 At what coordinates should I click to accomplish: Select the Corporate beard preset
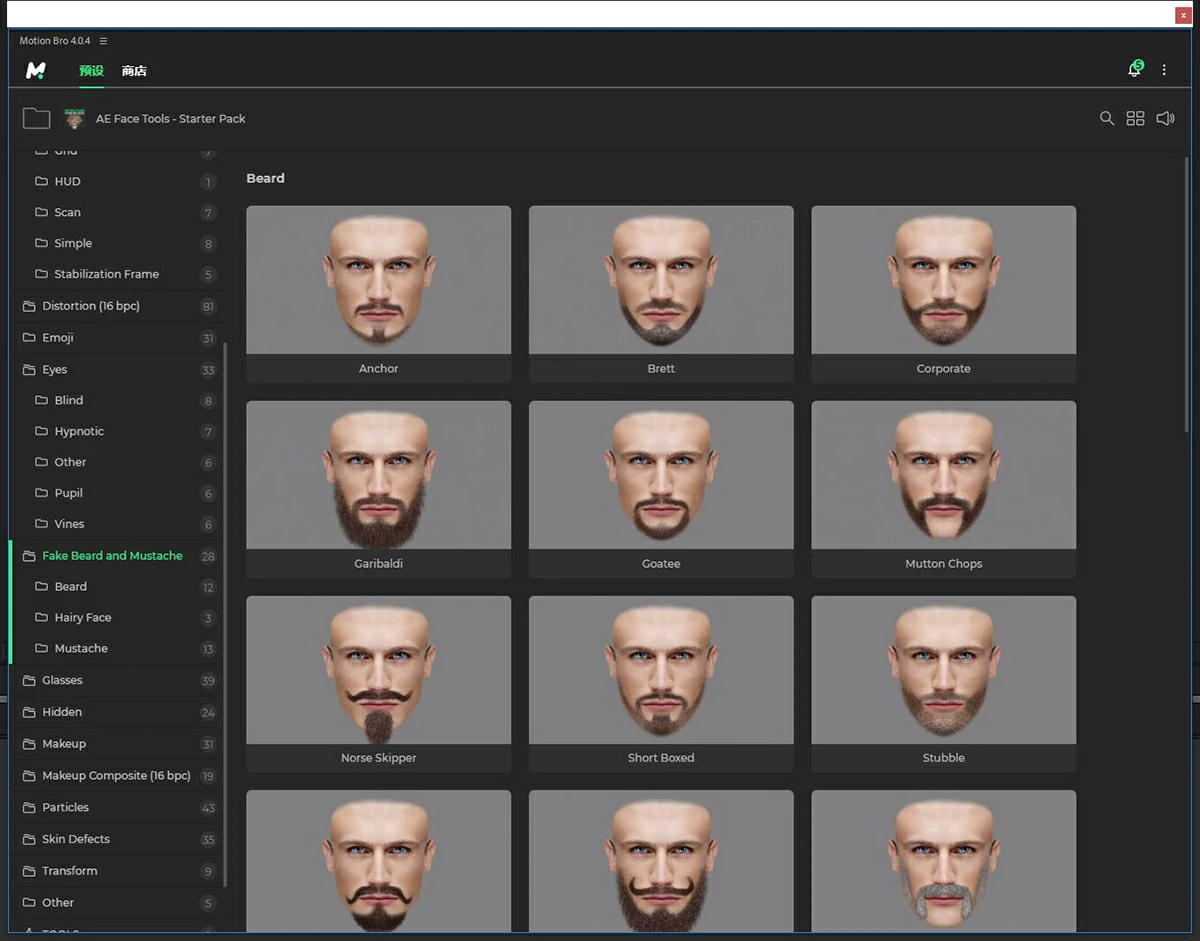click(944, 294)
